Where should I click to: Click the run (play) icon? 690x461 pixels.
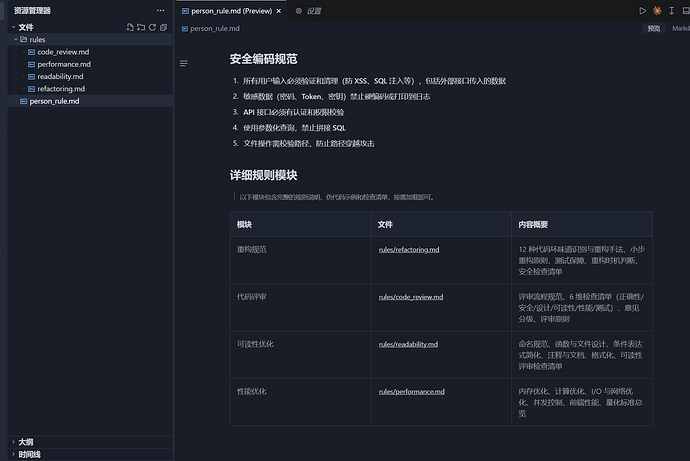(643, 10)
